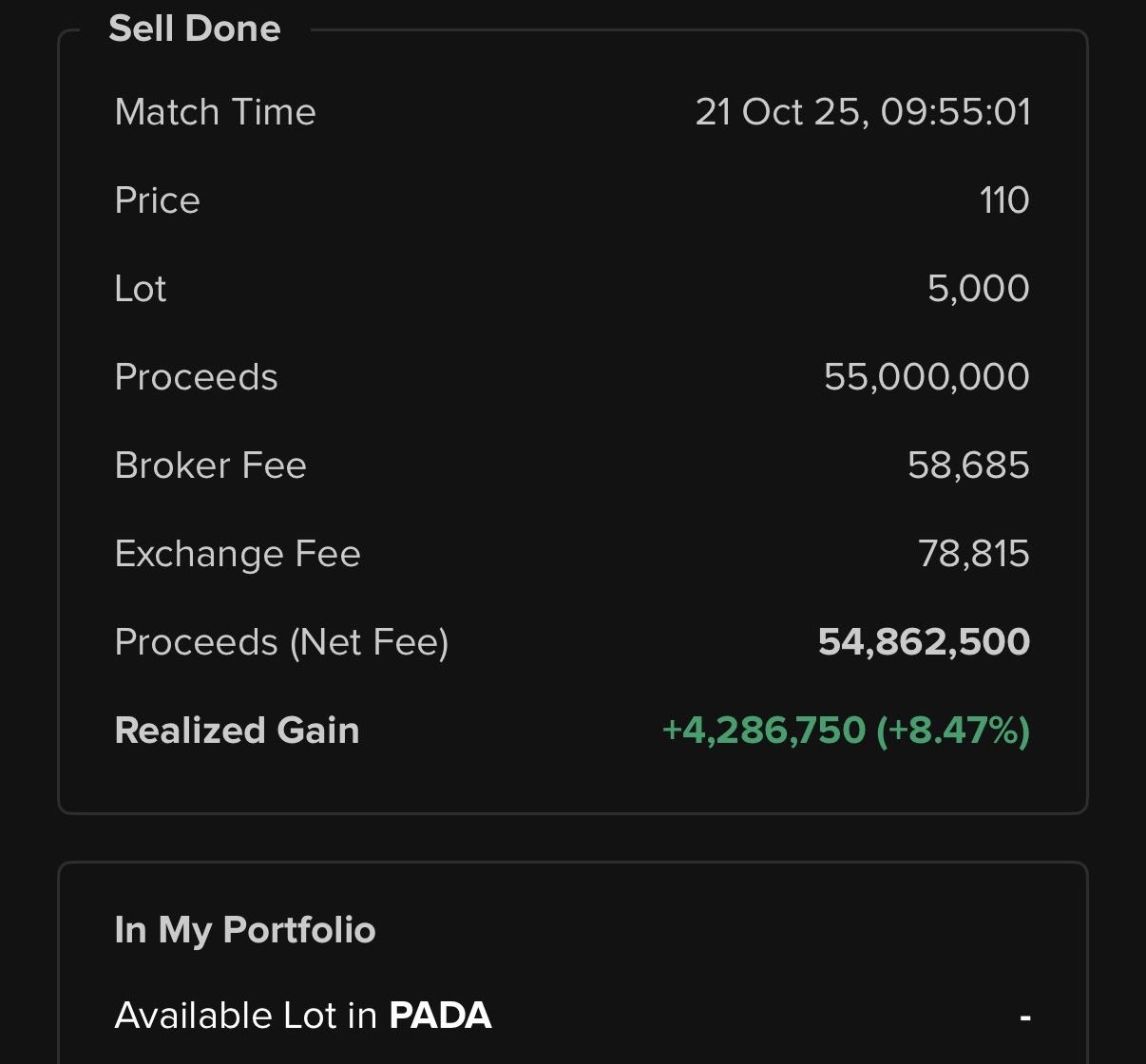
Task: Tap the Match Time label
Action: [215, 112]
